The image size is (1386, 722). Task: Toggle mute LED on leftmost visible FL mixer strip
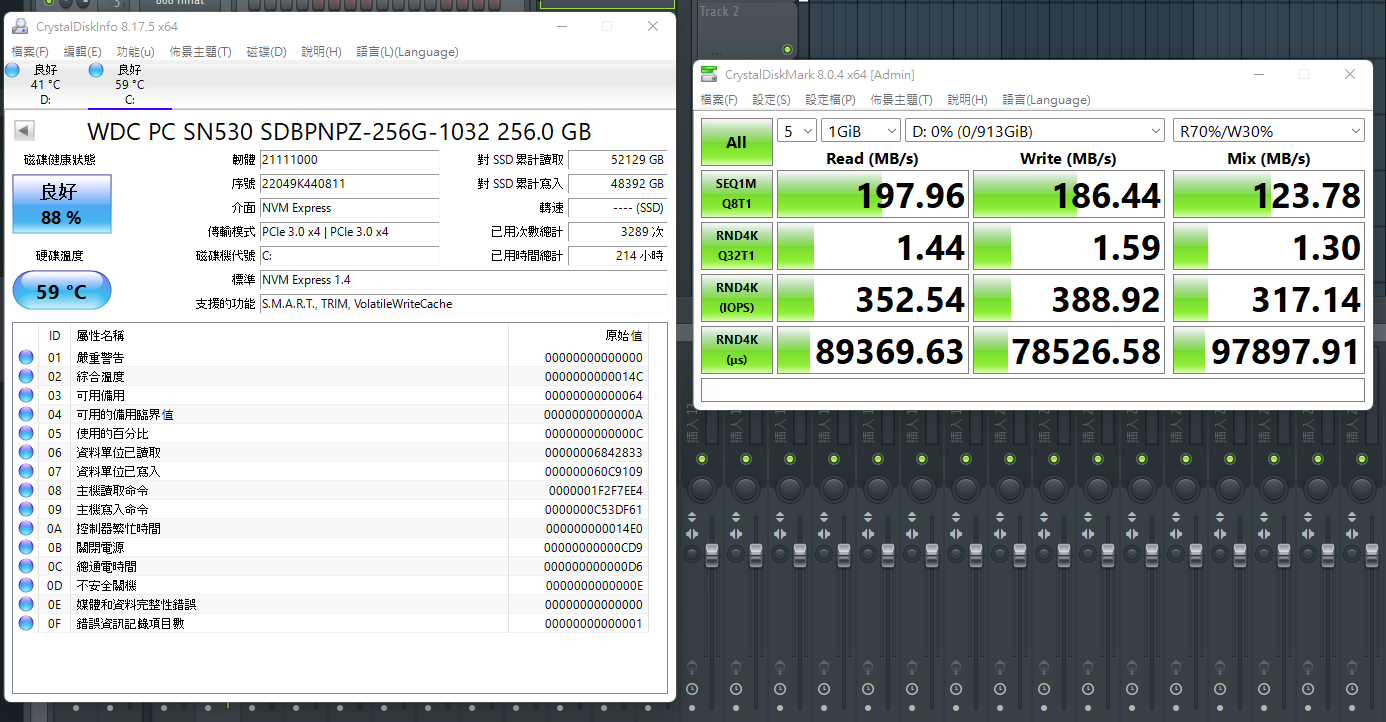pyautogui.click(x=701, y=459)
